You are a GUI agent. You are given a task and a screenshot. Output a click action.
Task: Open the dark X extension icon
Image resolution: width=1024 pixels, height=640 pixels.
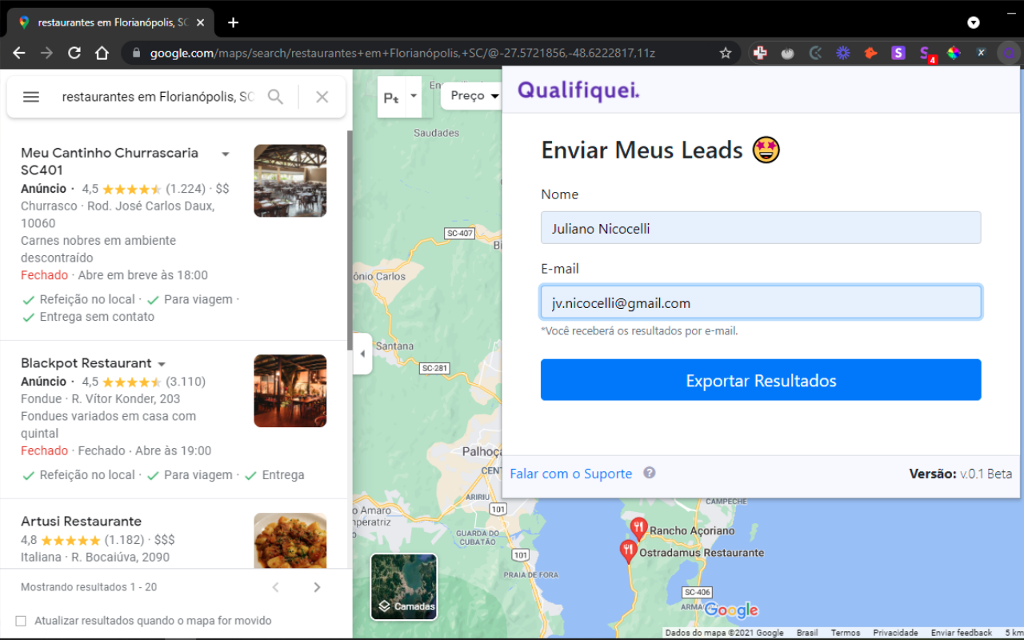coord(981,53)
